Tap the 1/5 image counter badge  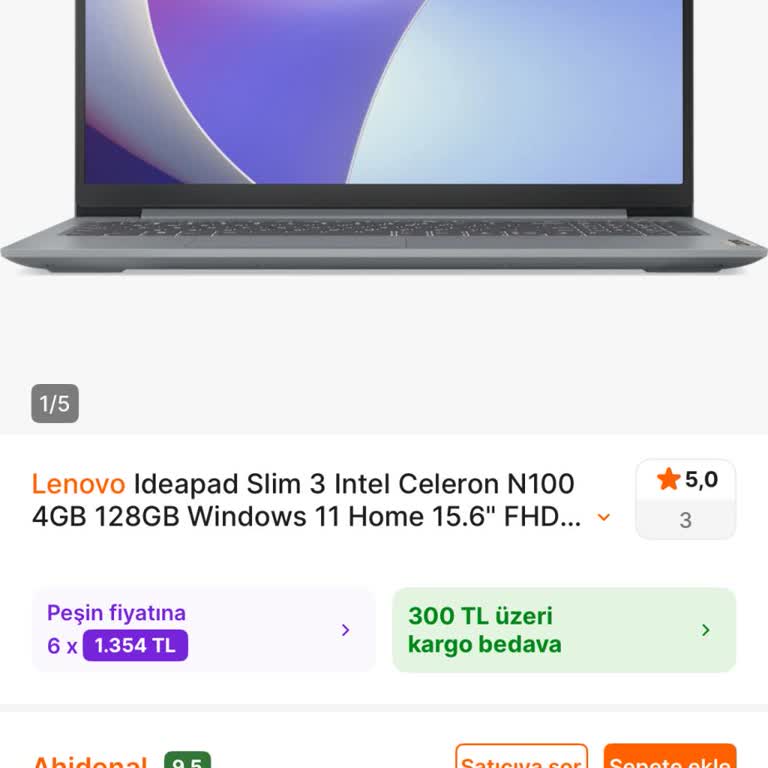pos(55,404)
